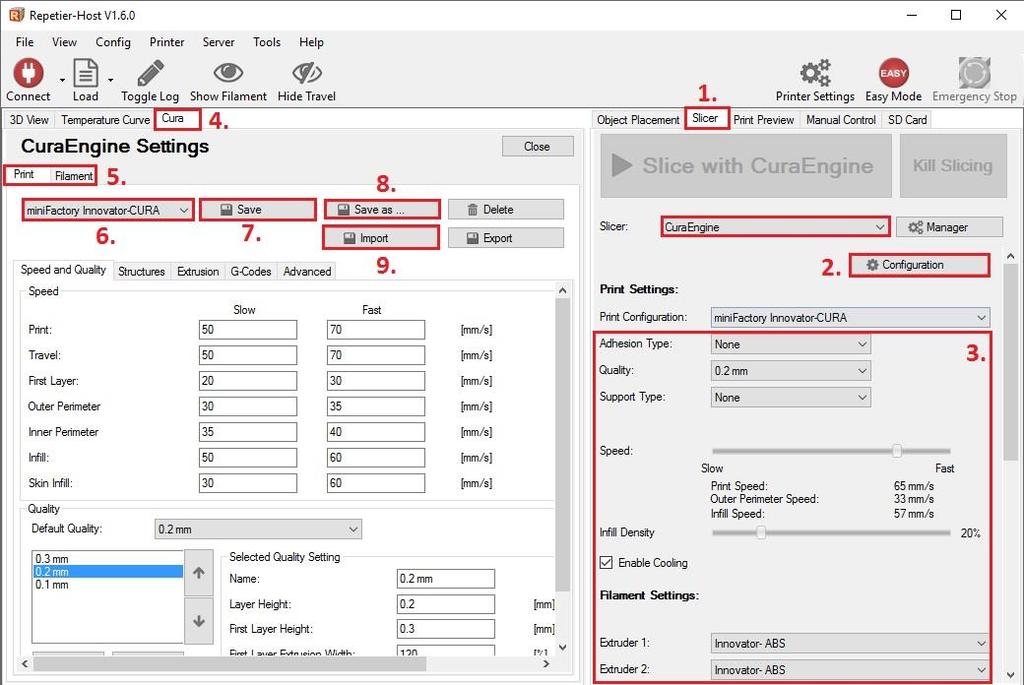Select 0.1 mm in quality list
The image size is (1024, 685).
coord(108,584)
